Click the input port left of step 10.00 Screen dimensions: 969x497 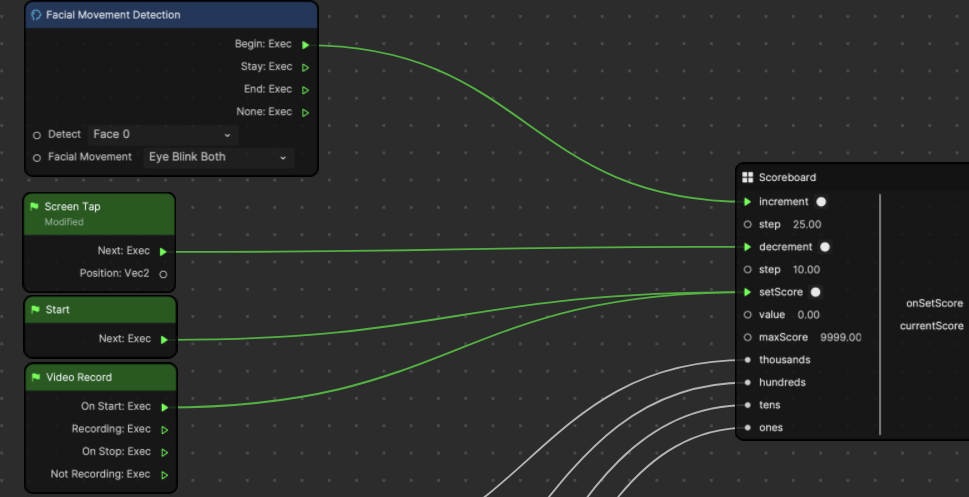748,270
